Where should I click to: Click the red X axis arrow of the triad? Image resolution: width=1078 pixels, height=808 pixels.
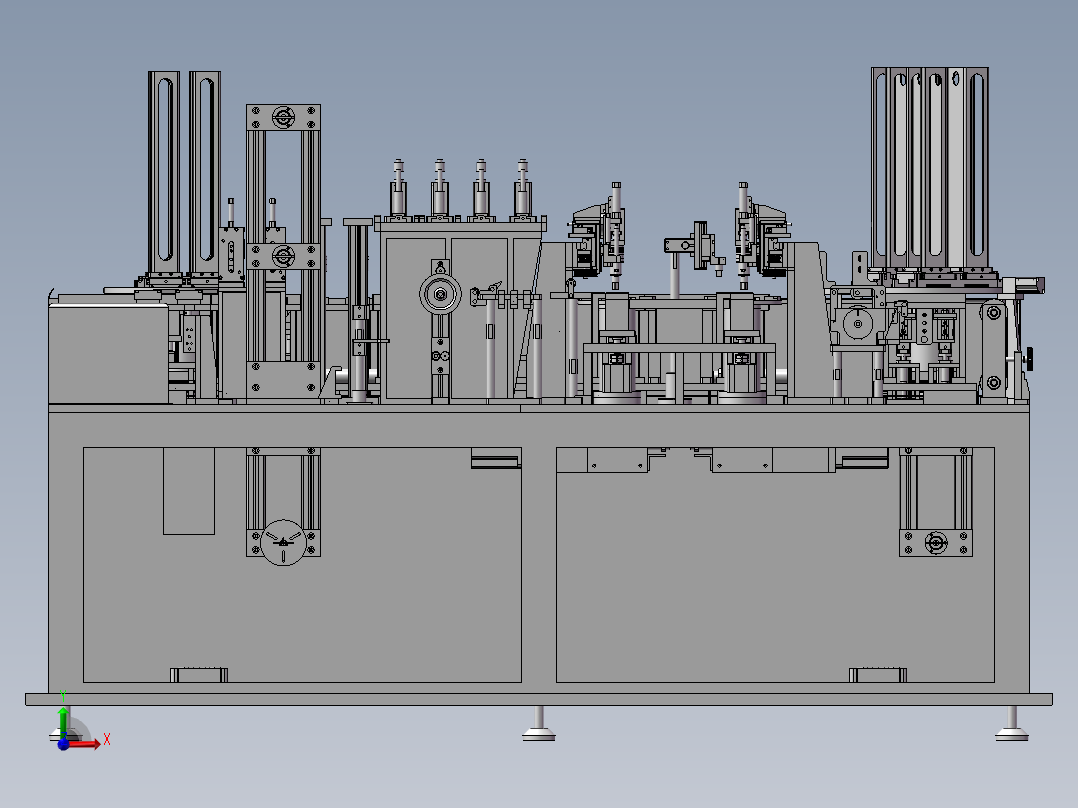(86, 743)
